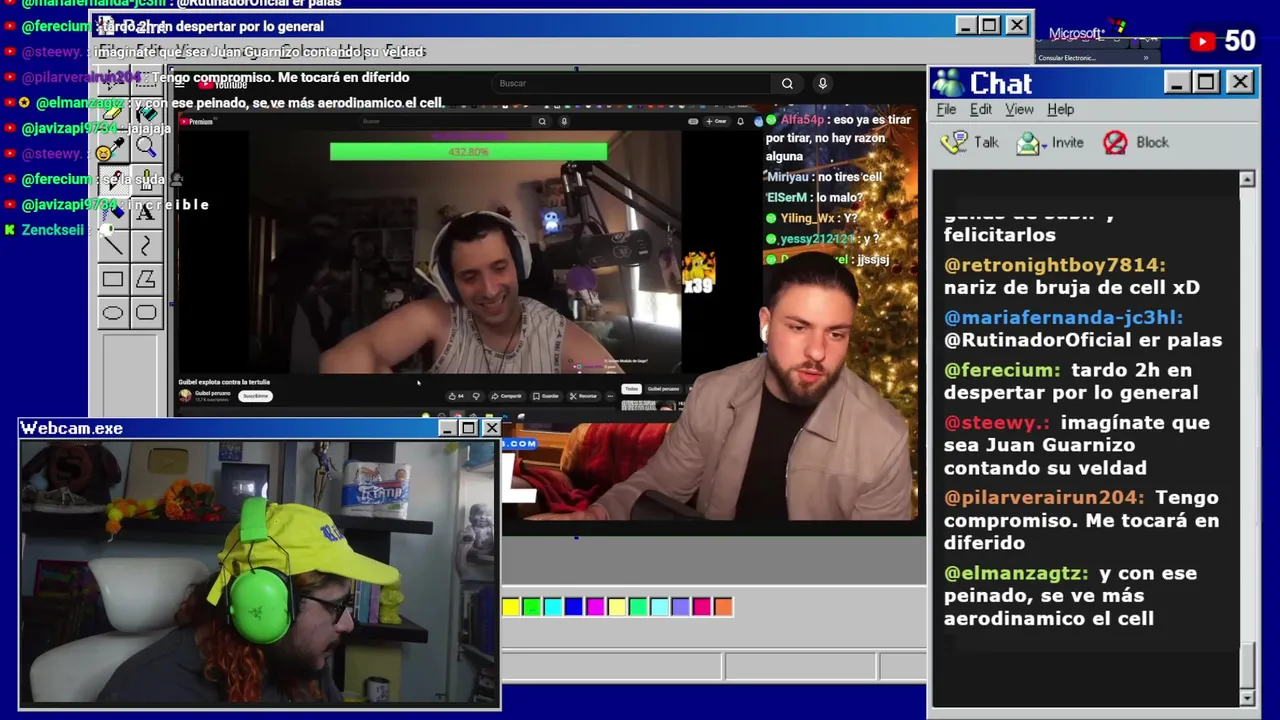The height and width of the screenshot is (720, 1280).
Task: Open the Edit menu in Chat
Action: (x=981, y=109)
